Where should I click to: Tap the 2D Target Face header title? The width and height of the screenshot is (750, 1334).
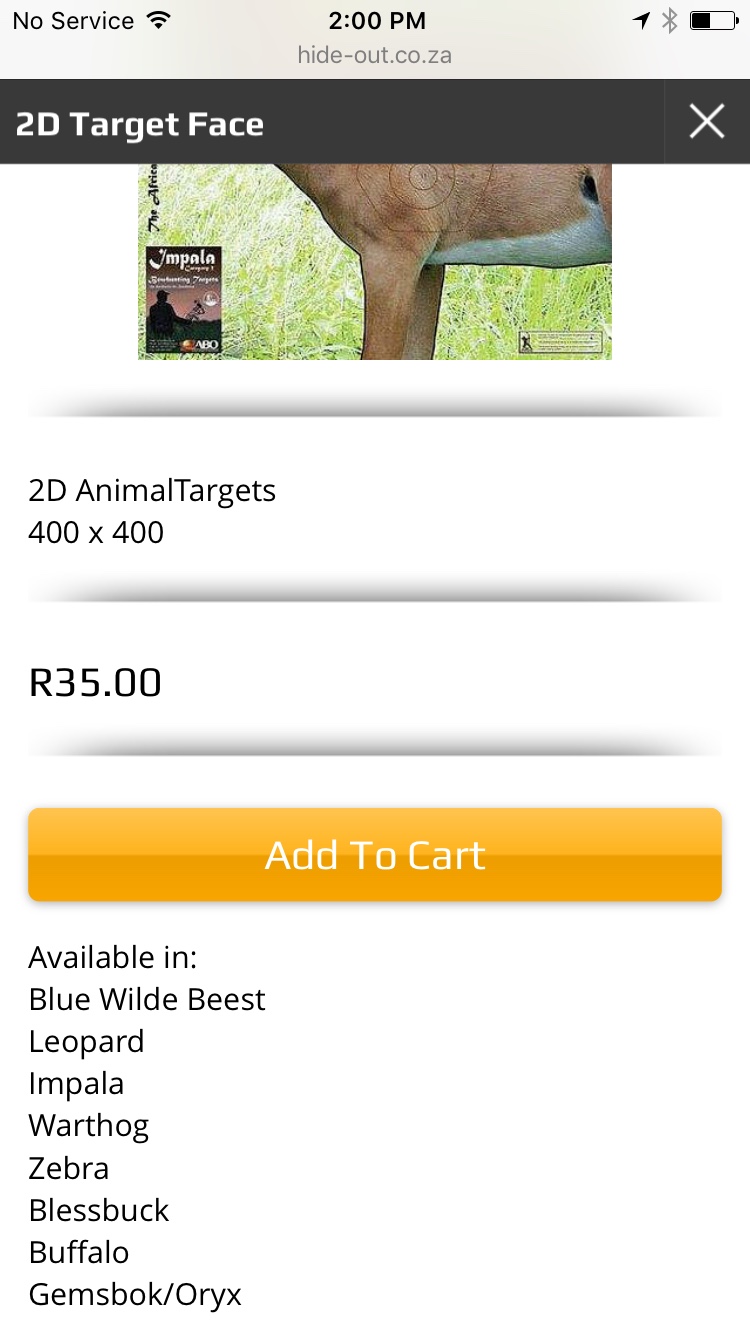pos(140,124)
